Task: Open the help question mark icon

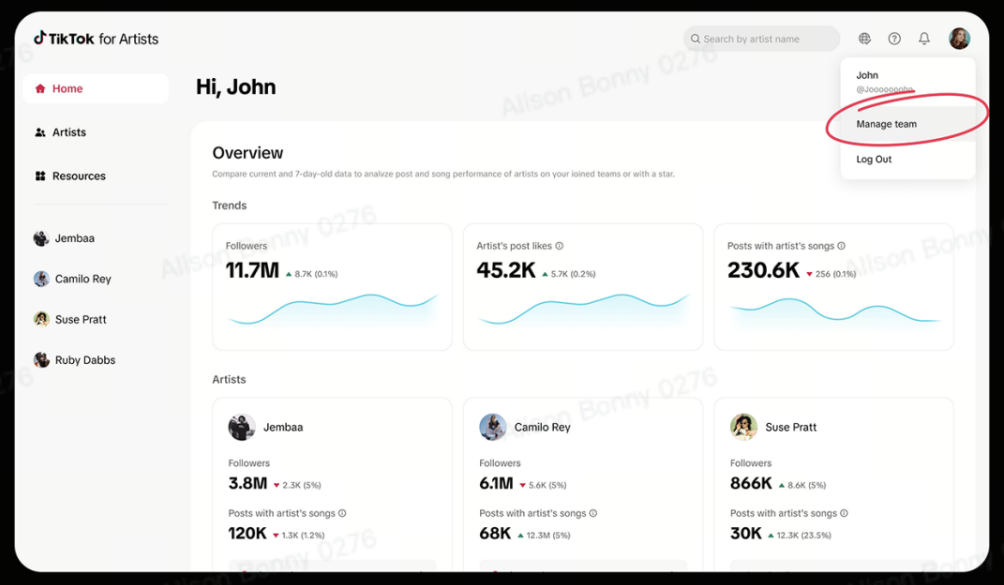Action: [894, 39]
